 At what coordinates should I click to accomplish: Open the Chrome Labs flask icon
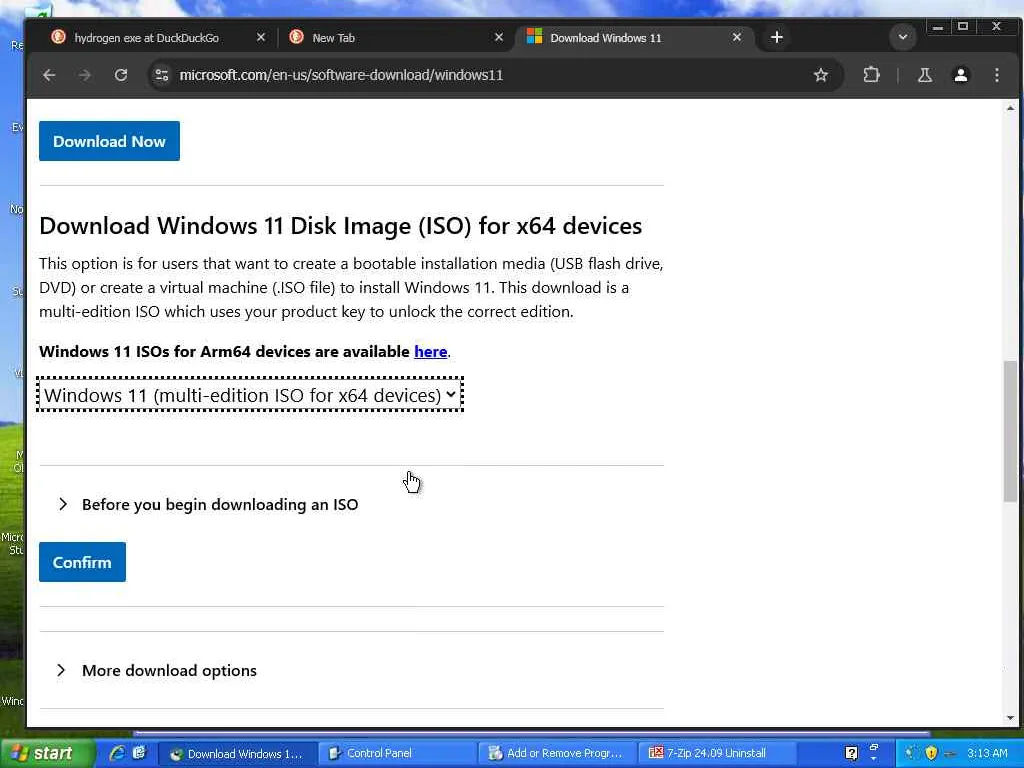pos(925,75)
